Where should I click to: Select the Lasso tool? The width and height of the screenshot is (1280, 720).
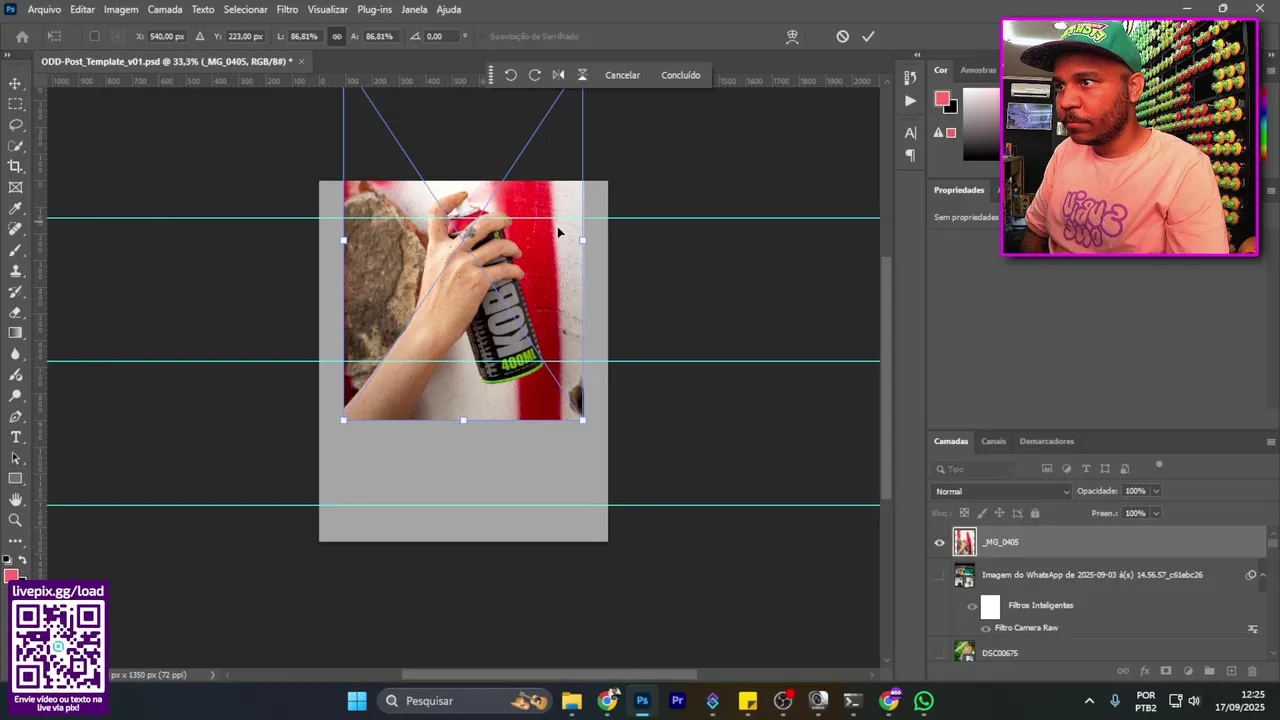[x=15, y=125]
